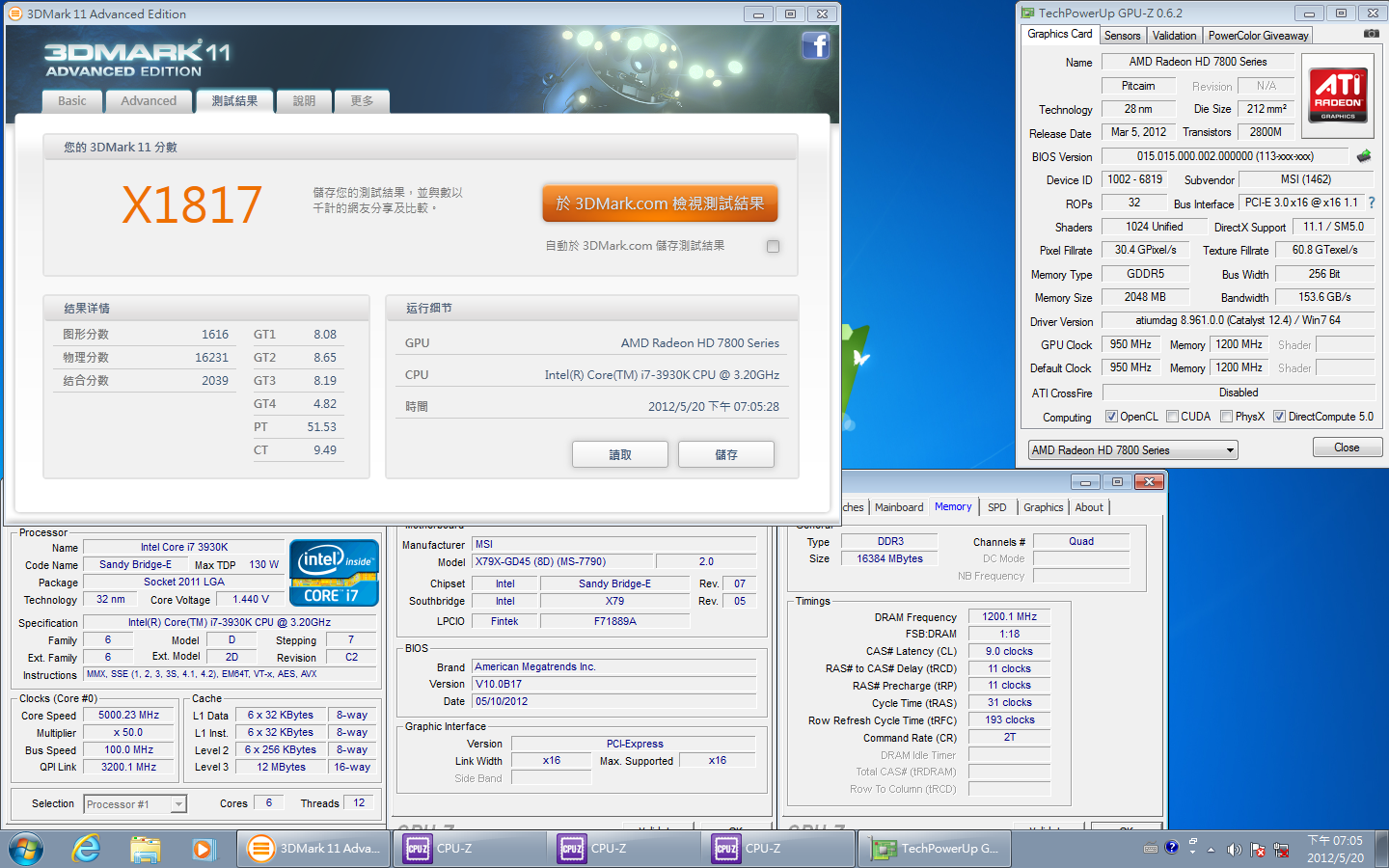
Task: Click the BIOS Version V10.0B17 value
Action: [x=613, y=684]
